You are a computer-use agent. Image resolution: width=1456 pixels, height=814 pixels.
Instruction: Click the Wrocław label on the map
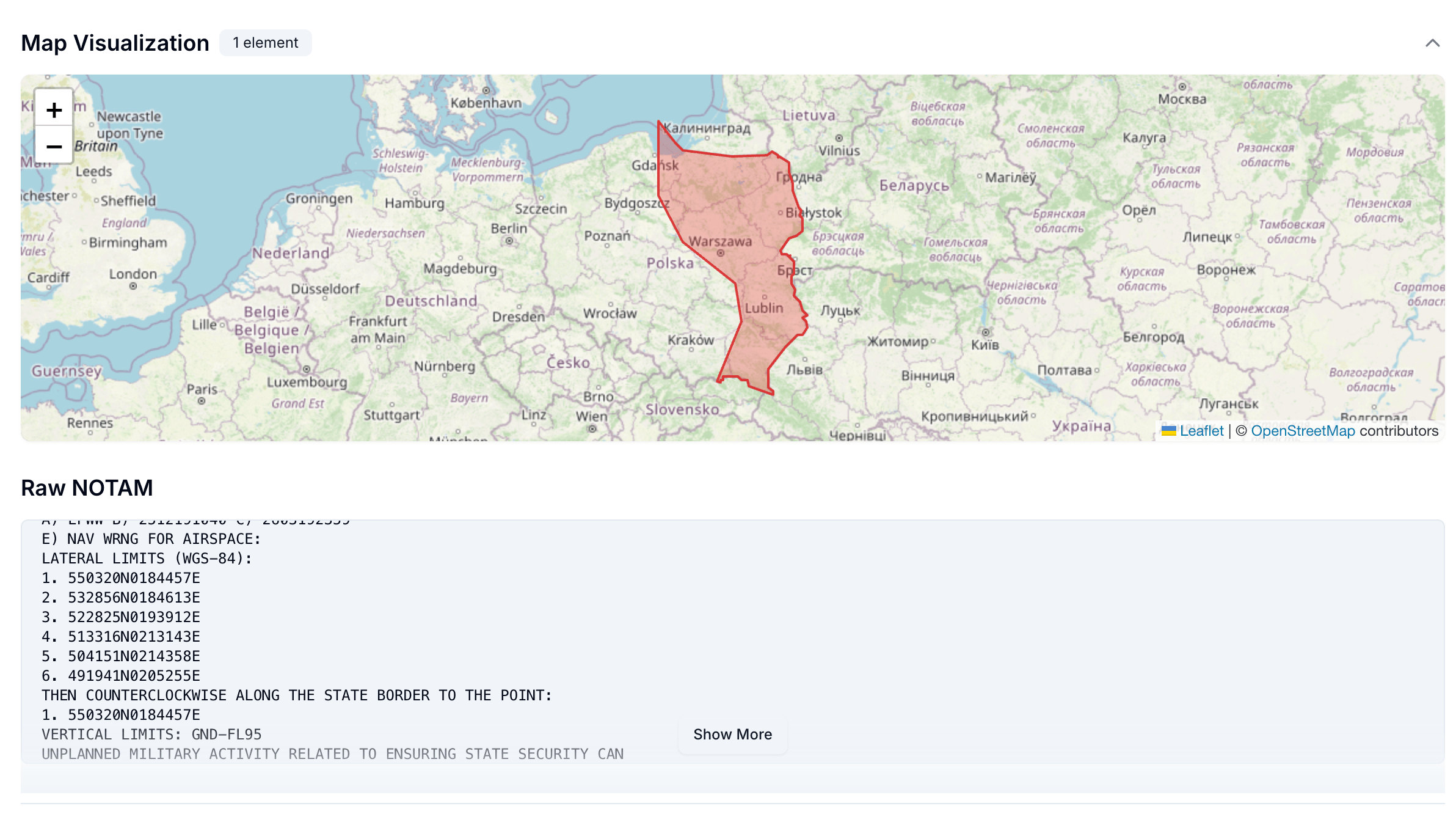[x=610, y=313]
